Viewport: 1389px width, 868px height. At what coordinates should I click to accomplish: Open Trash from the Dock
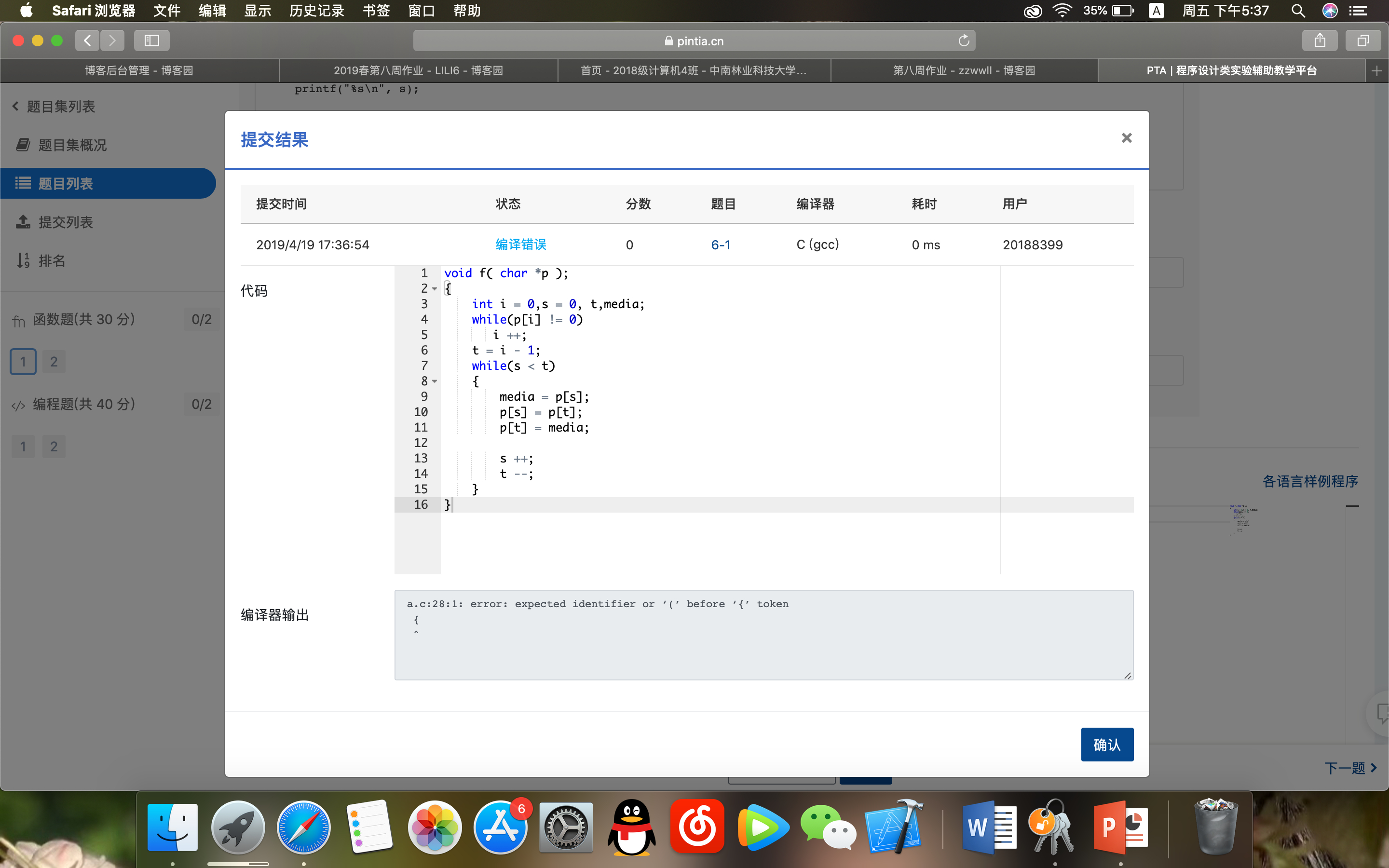[x=1216, y=827]
